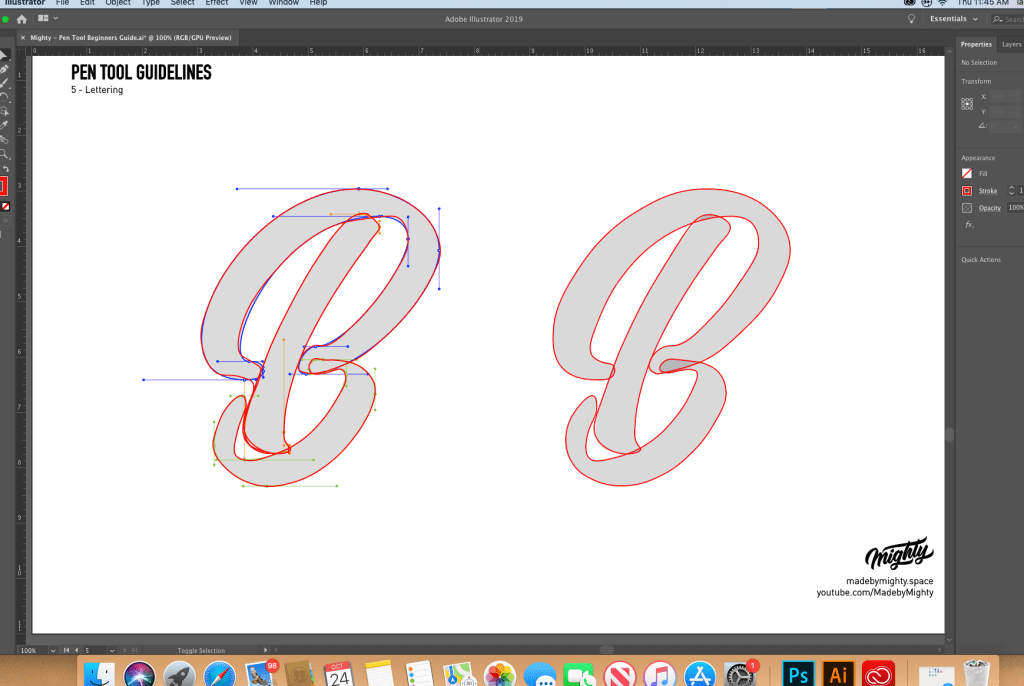Viewport: 1024px width, 686px height.
Task: Click the Stroke swatch in Appearance
Action: (967, 191)
